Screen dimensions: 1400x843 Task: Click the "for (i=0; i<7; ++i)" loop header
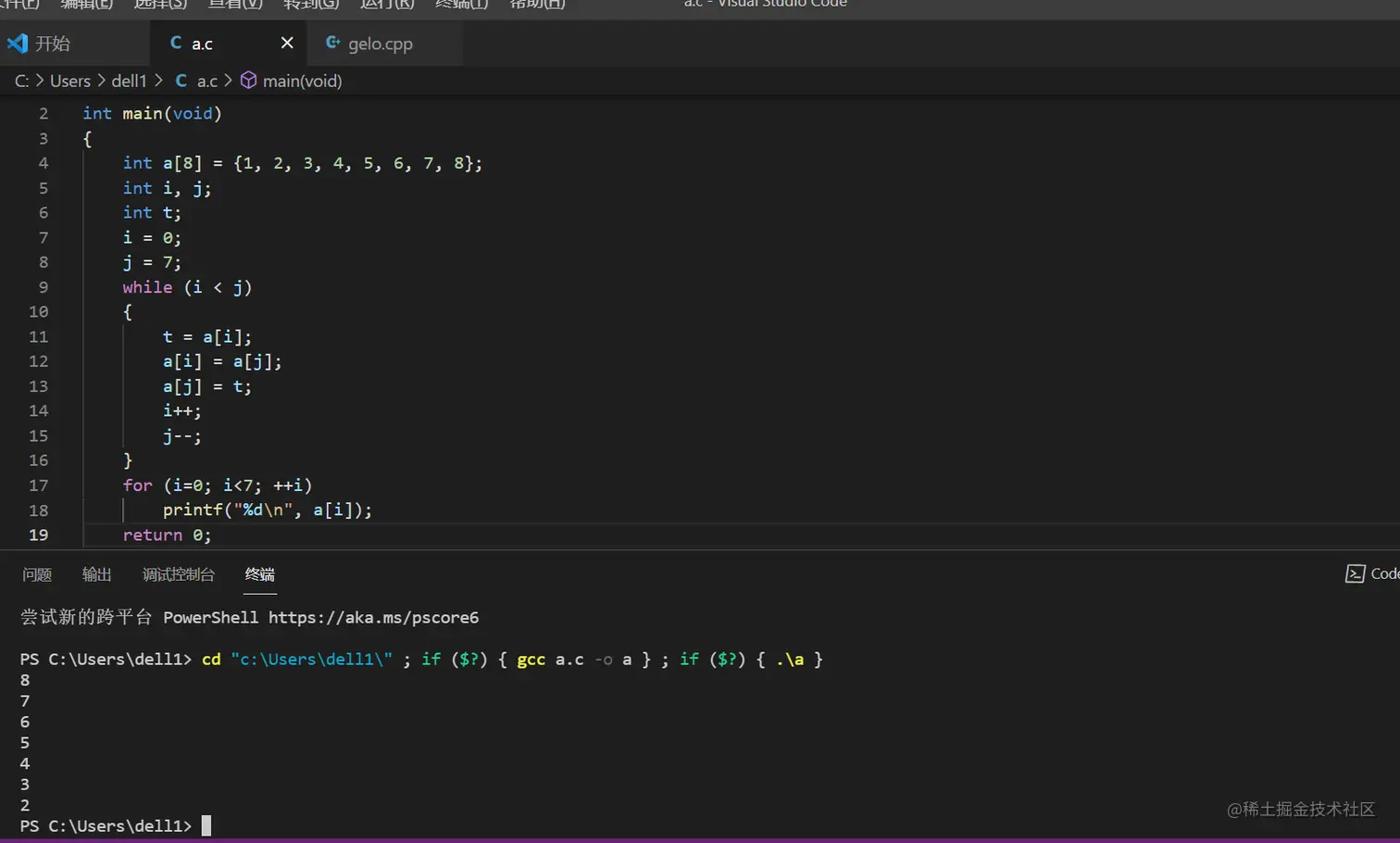[218, 486]
